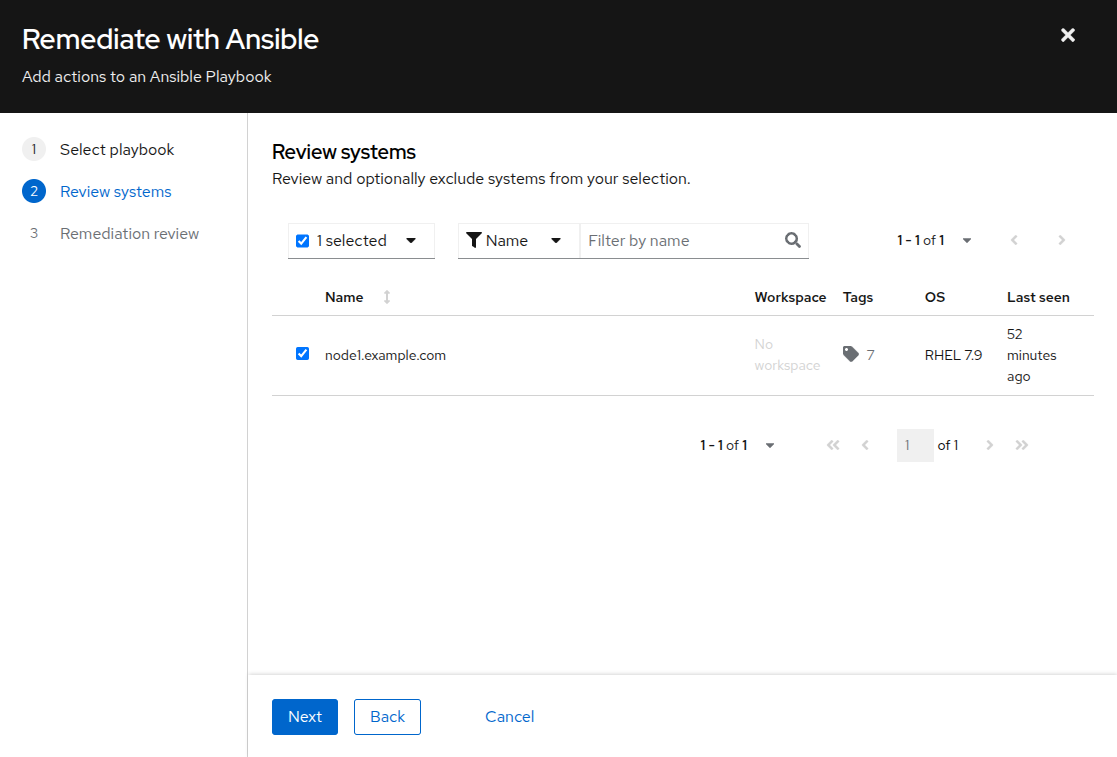Uncheck the node1.example.com row checkbox
The height and width of the screenshot is (757, 1117).
[x=302, y=354]
